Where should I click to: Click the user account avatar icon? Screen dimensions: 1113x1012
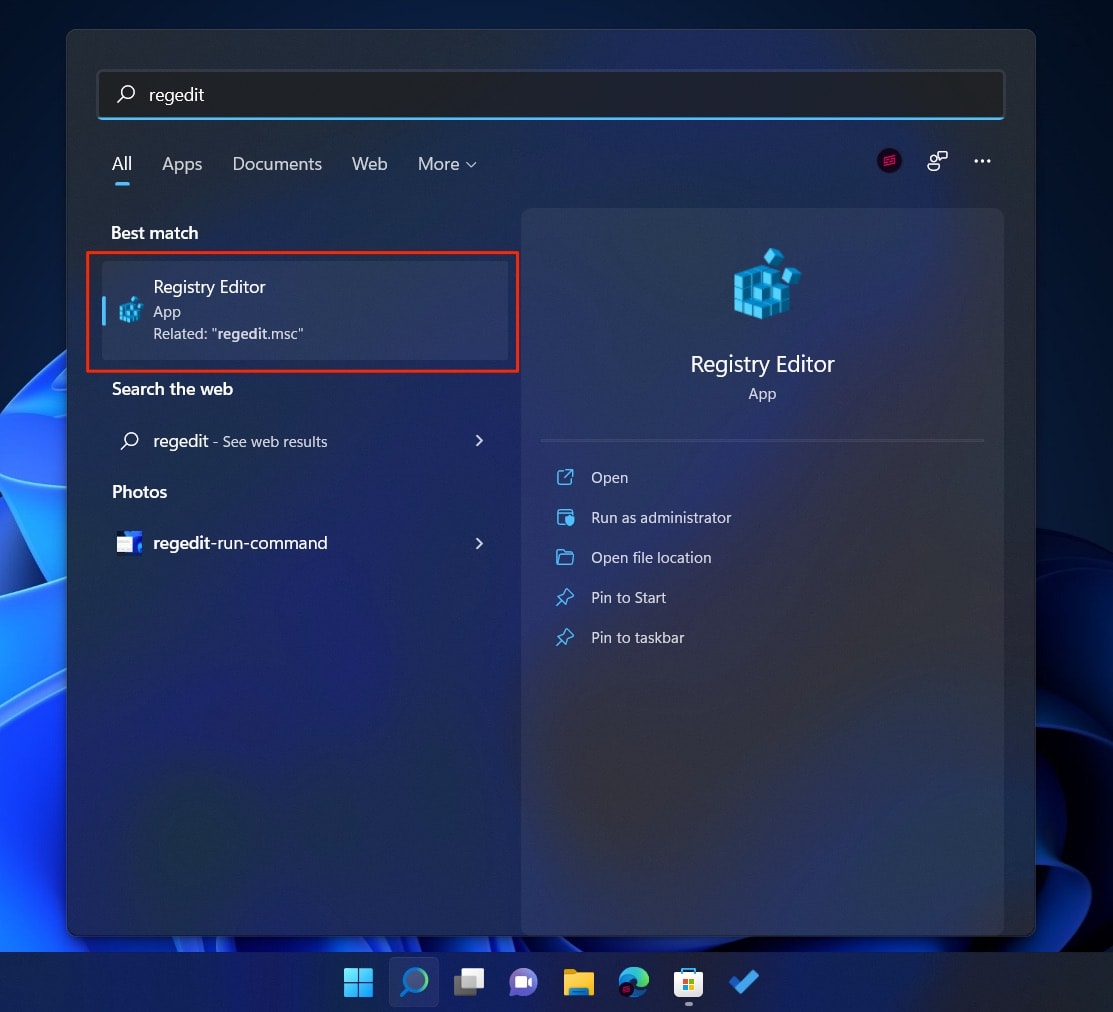click(x=888, y=160)
